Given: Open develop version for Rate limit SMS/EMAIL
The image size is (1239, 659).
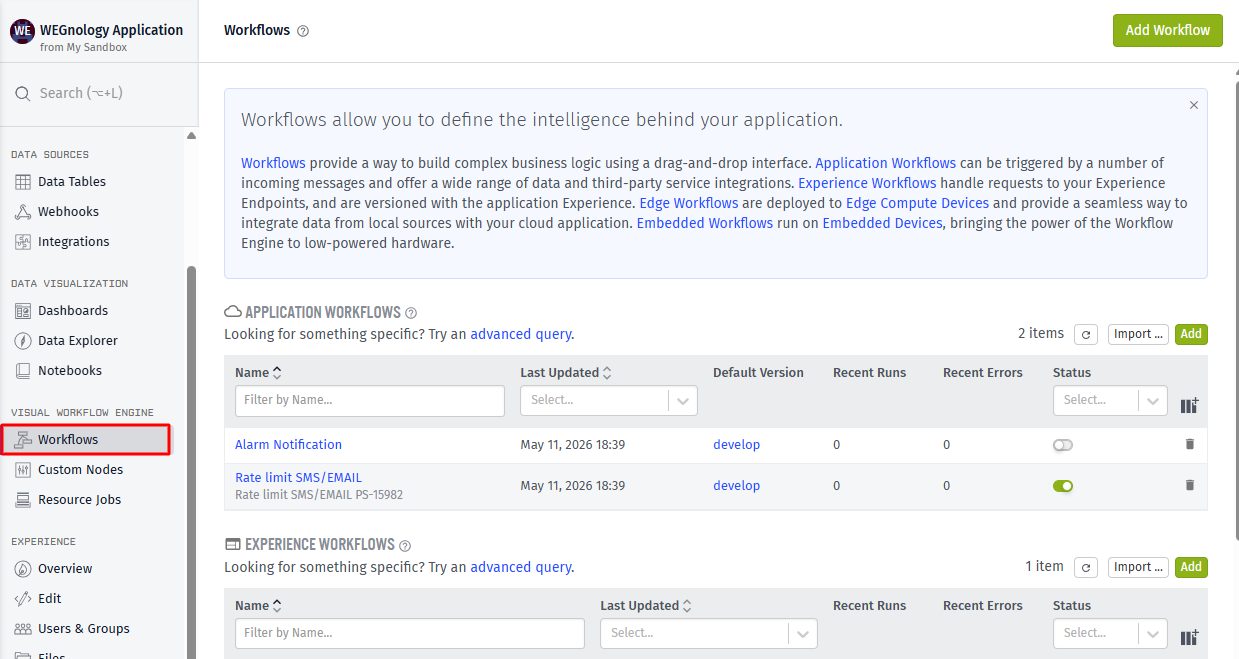Looking at the screenshot, I should 736,486.
